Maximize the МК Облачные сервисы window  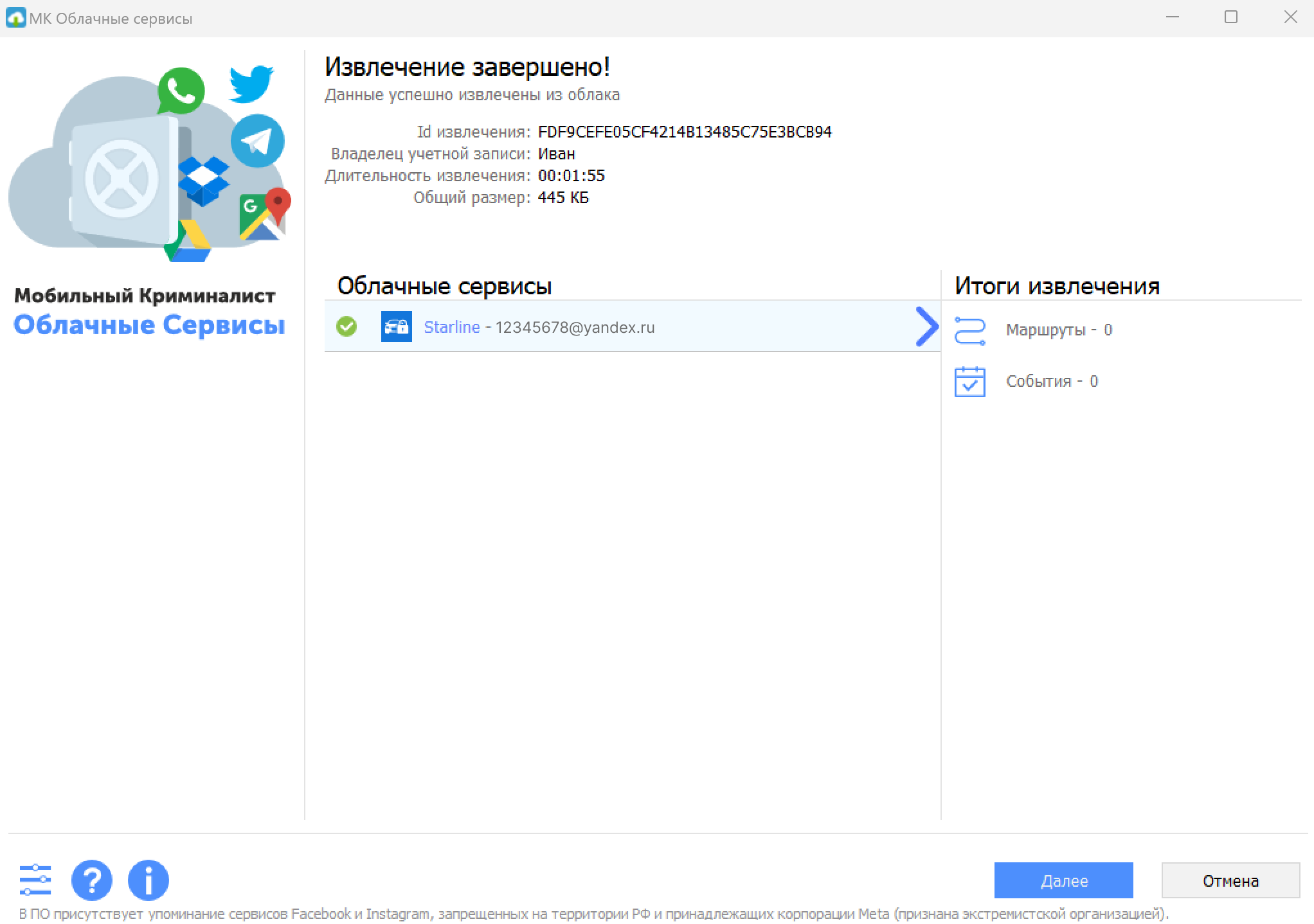tap(1231, 17)
